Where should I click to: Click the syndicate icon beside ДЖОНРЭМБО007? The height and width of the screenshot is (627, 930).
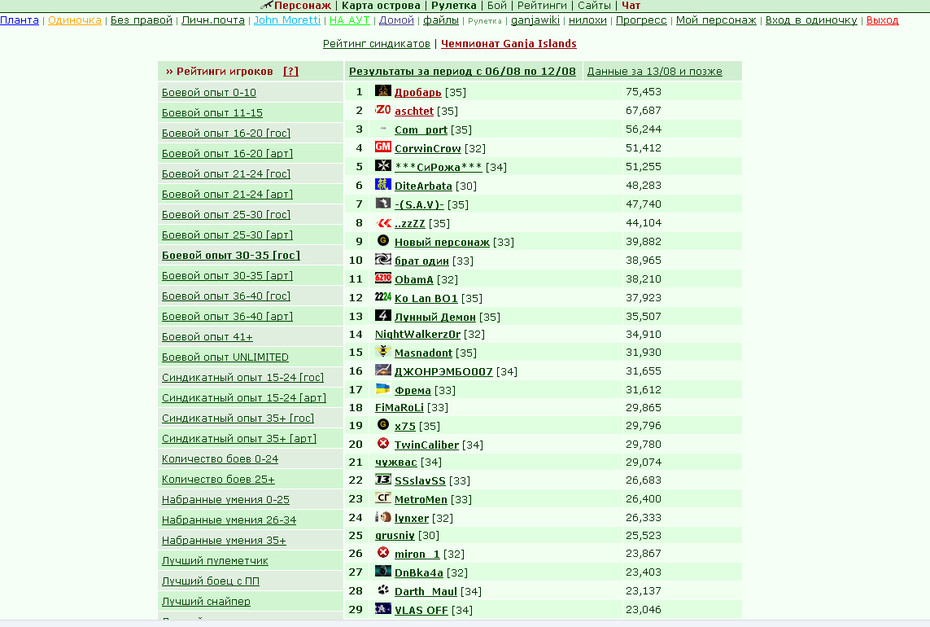click(x=383, y=371)
